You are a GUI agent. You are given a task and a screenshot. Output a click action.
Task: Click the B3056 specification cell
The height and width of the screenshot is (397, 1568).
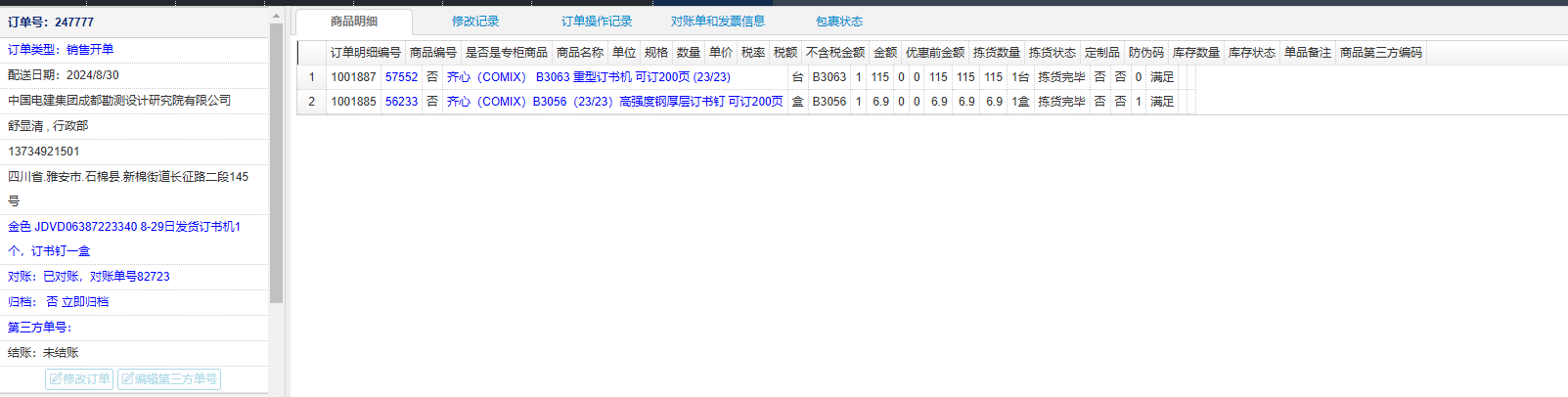pos(829,102)
